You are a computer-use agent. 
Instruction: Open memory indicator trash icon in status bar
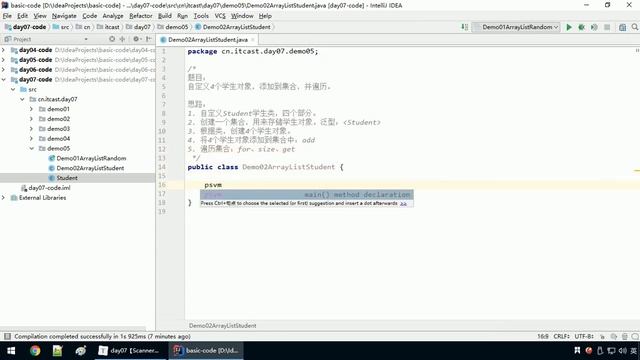coord(624,336)
